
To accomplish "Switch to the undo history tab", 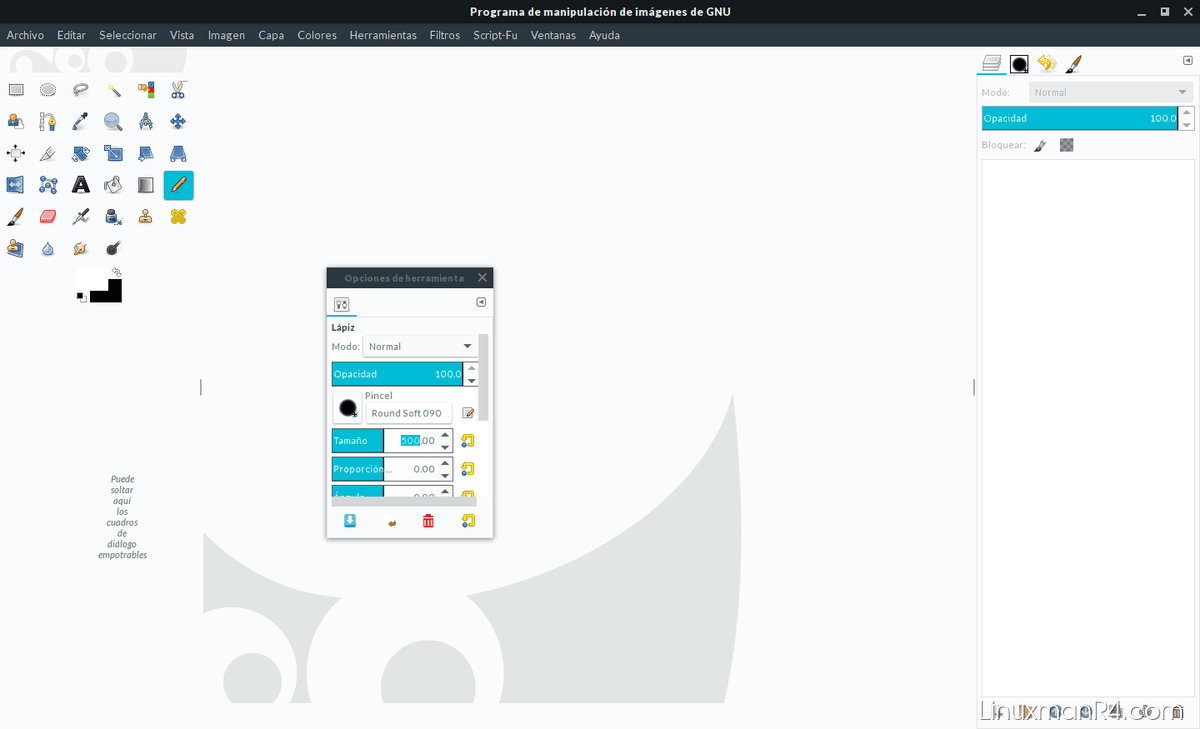I will 1046,64.
